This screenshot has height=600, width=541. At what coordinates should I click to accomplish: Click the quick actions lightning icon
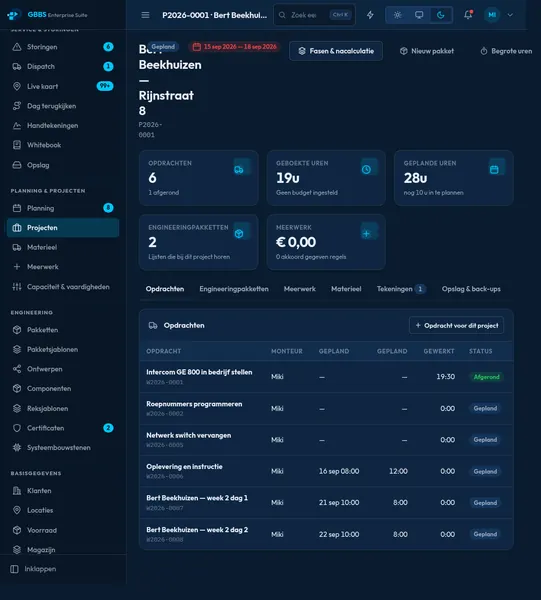[x=370, y=15]
